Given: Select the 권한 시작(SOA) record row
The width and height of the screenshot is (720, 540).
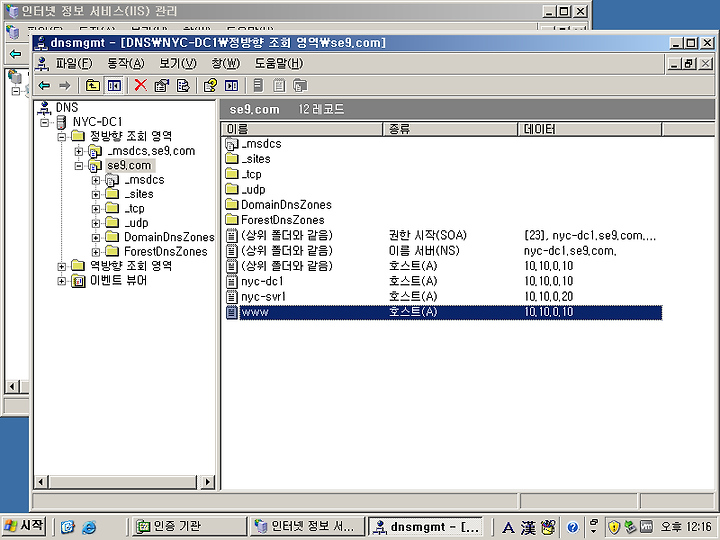Looking at the screenshot, I should (444, 236).
